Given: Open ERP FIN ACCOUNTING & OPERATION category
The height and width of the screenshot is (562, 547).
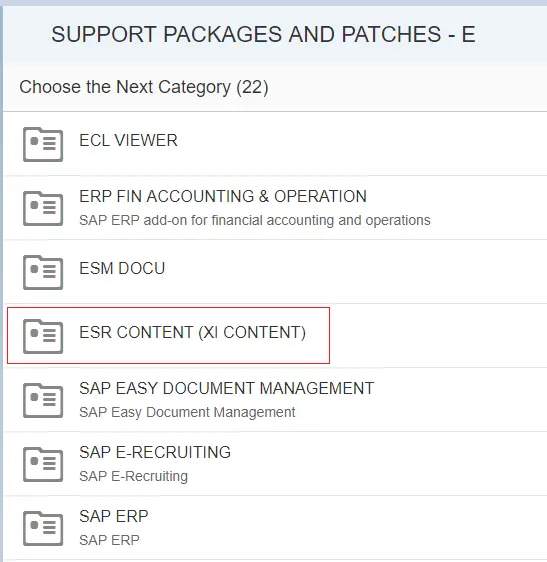Looking at the screenshot, I should click(x=223, y=196).
